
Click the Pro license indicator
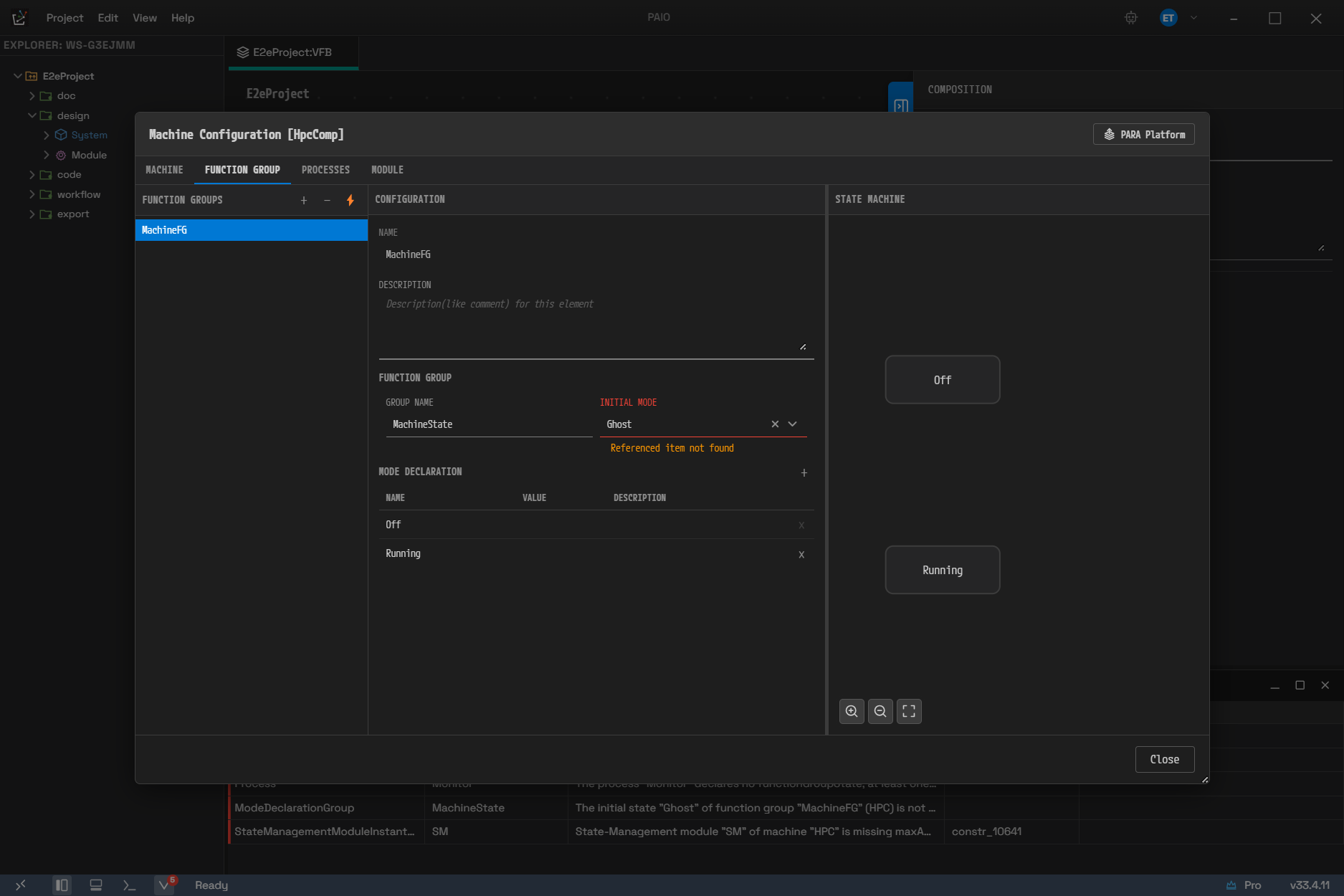pyautogui.click(x=1244, y=885)
